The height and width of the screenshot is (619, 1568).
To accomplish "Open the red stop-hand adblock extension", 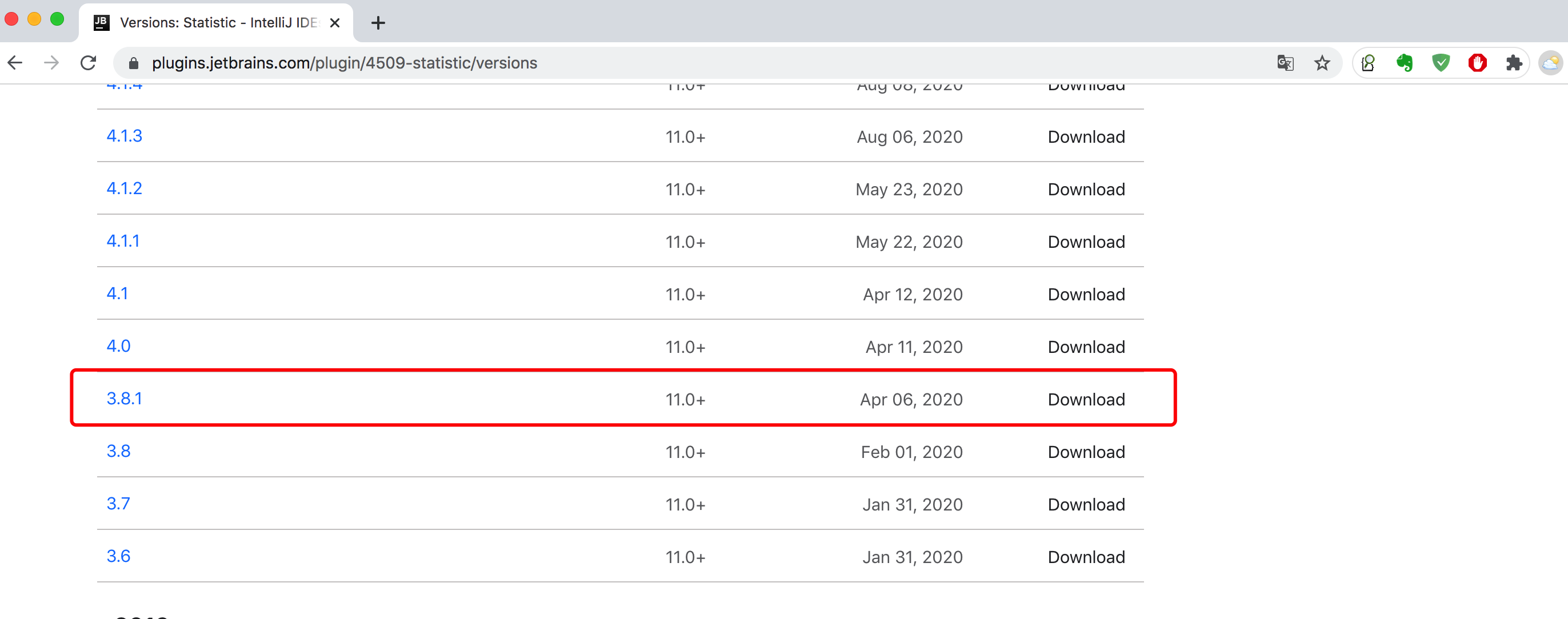I will click(x=1477, y=63).
